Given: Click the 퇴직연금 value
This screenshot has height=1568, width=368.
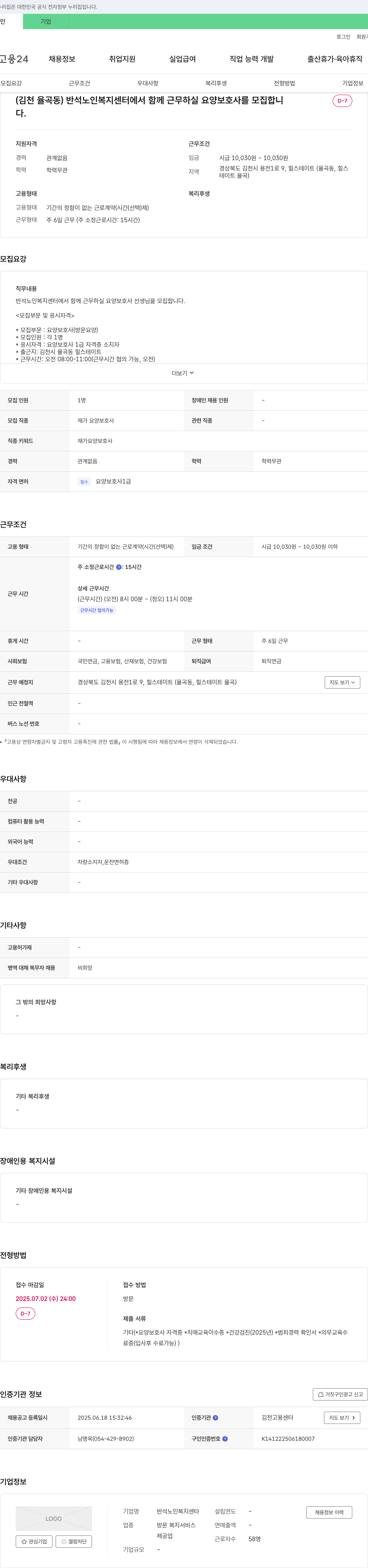Looking at the screenshot, I should [272, 661].
